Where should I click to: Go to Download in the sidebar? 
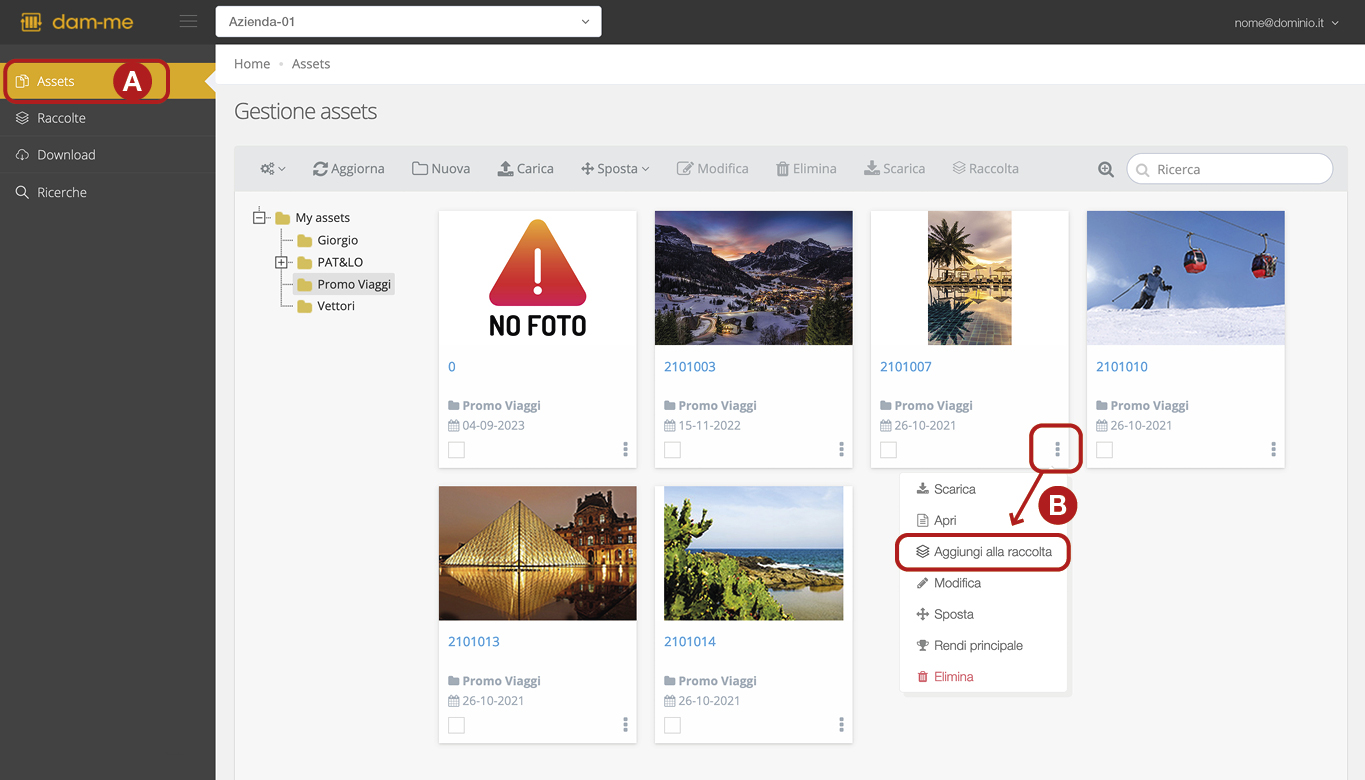tap(108, 155)
